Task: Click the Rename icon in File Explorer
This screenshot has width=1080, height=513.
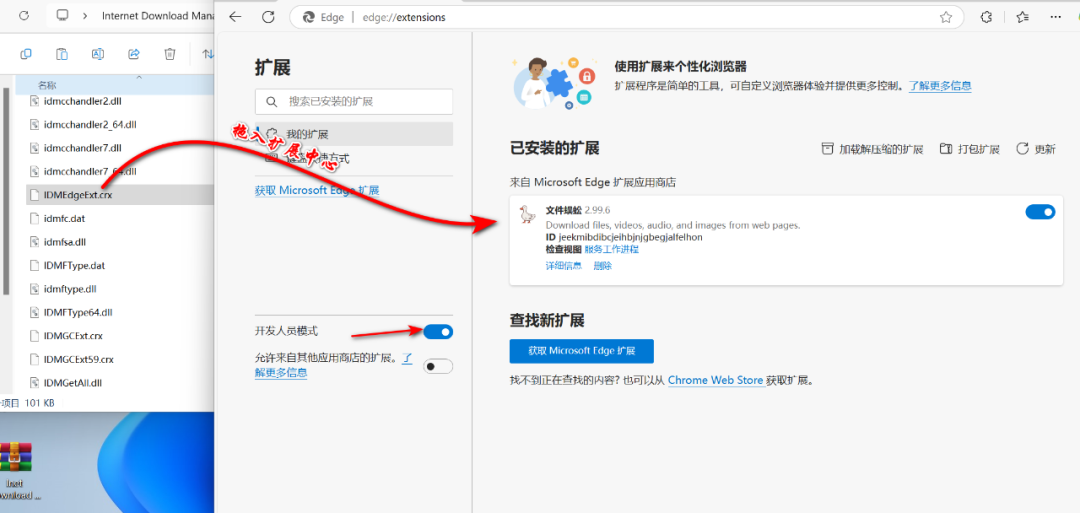Action: [x=98, y=54]
